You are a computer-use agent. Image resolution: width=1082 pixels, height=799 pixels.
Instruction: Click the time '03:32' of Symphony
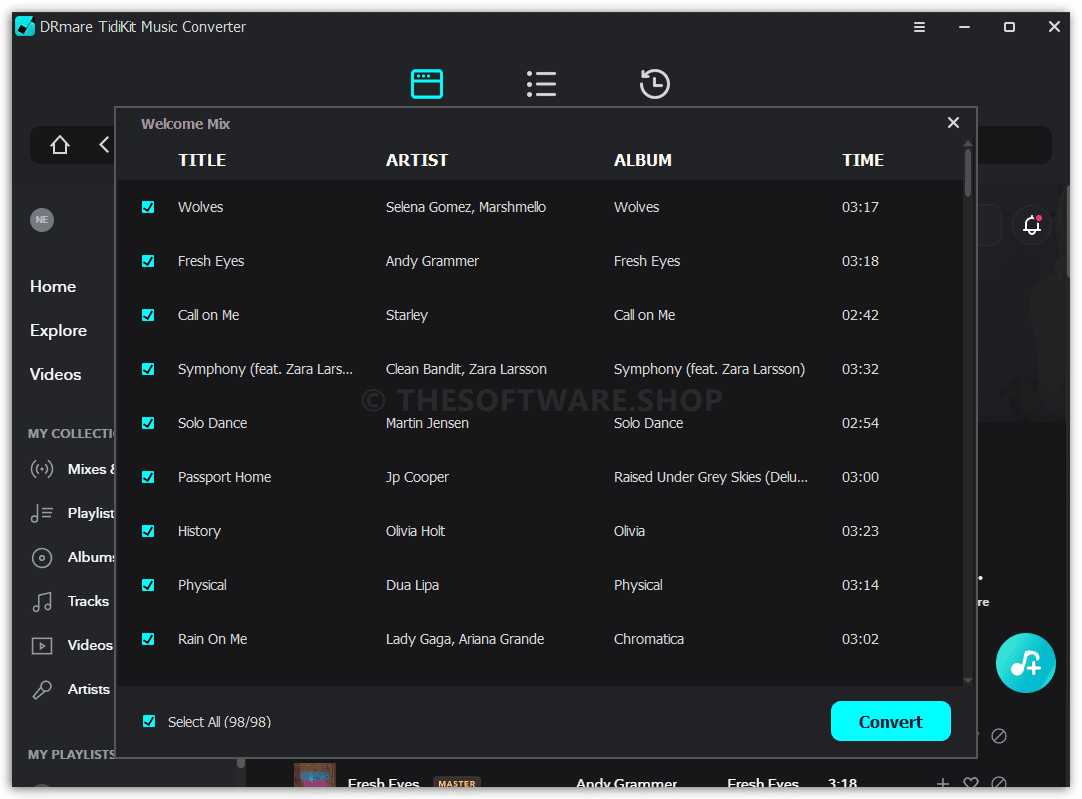860,369
